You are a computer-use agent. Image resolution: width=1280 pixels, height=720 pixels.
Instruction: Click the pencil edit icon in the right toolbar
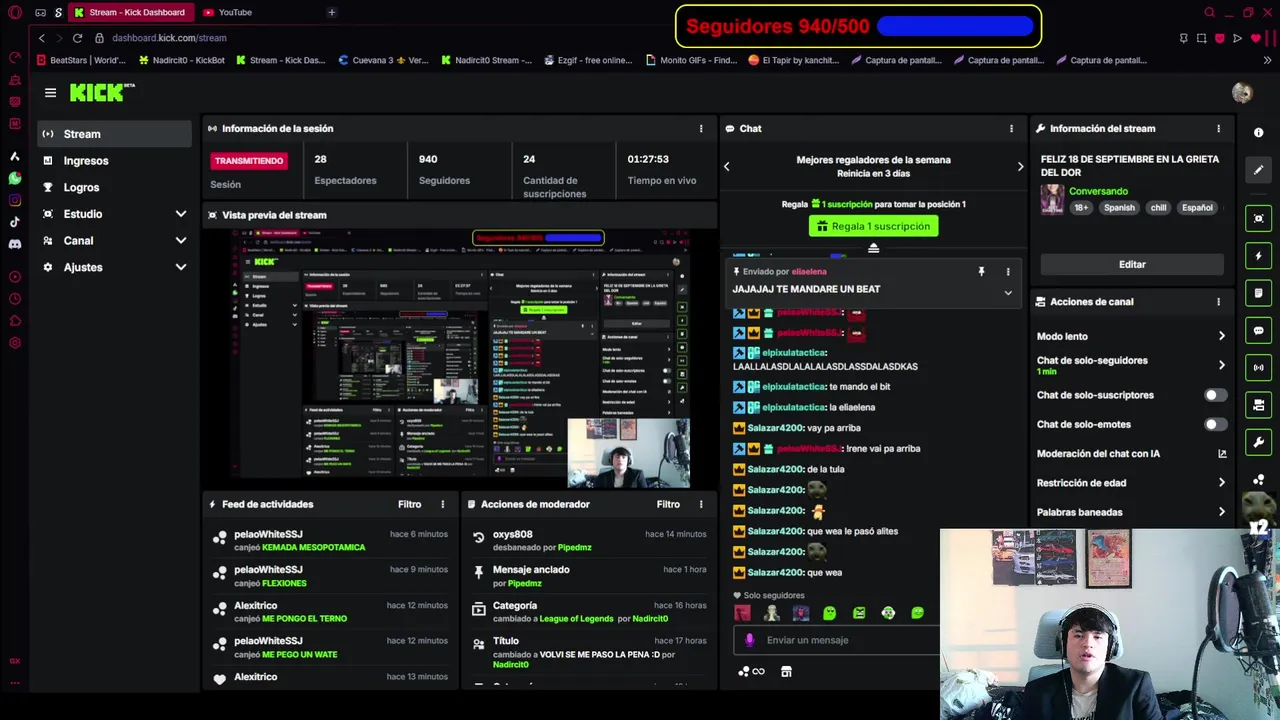[x=1258, y=170]
